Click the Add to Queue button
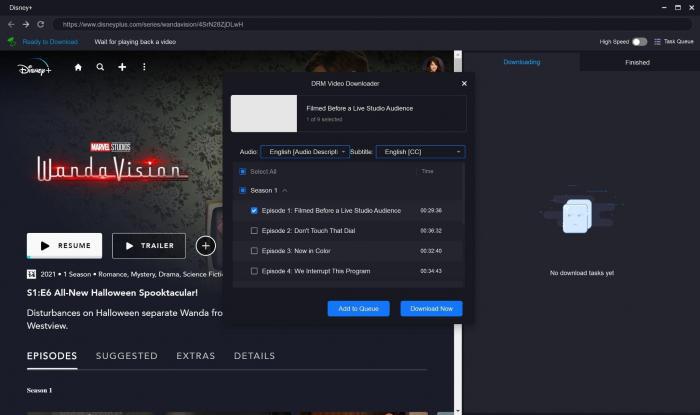This screenshot has width=700, height=415. (x=358, y=309)
